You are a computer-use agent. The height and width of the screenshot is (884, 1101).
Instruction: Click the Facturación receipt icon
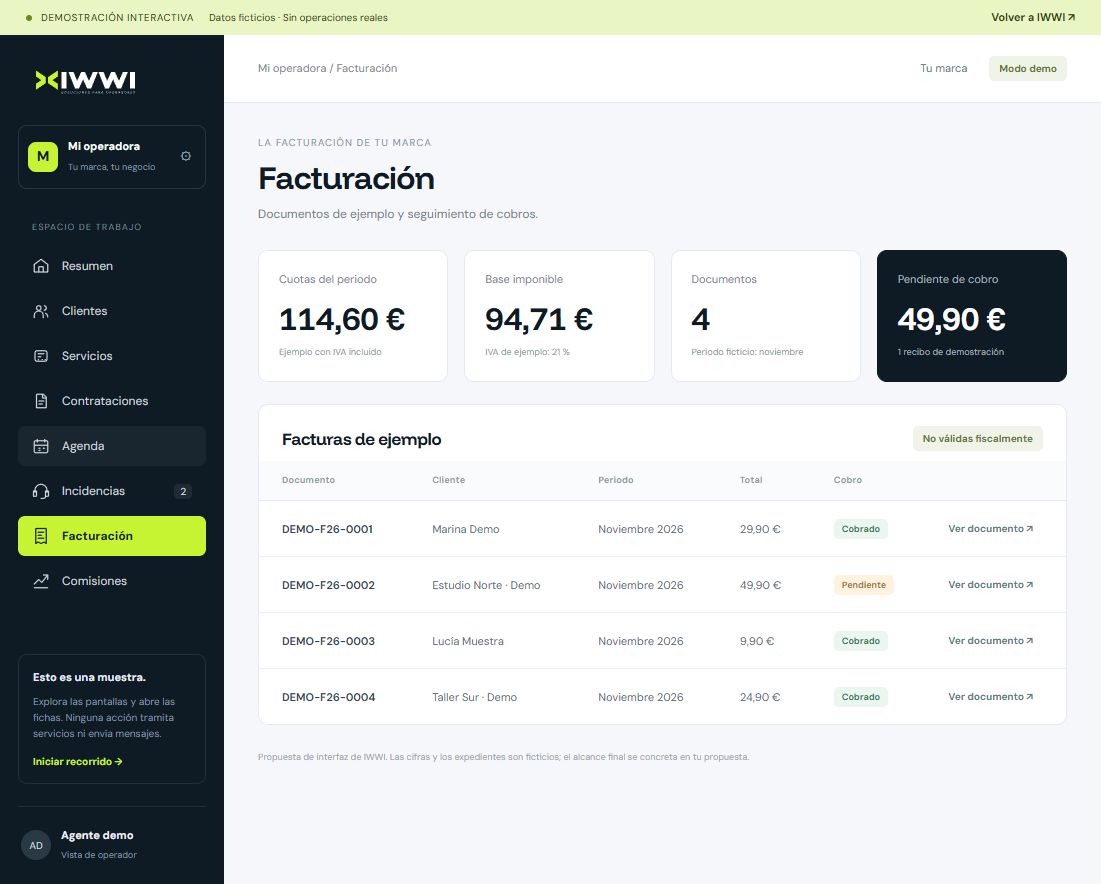[41, 536]
